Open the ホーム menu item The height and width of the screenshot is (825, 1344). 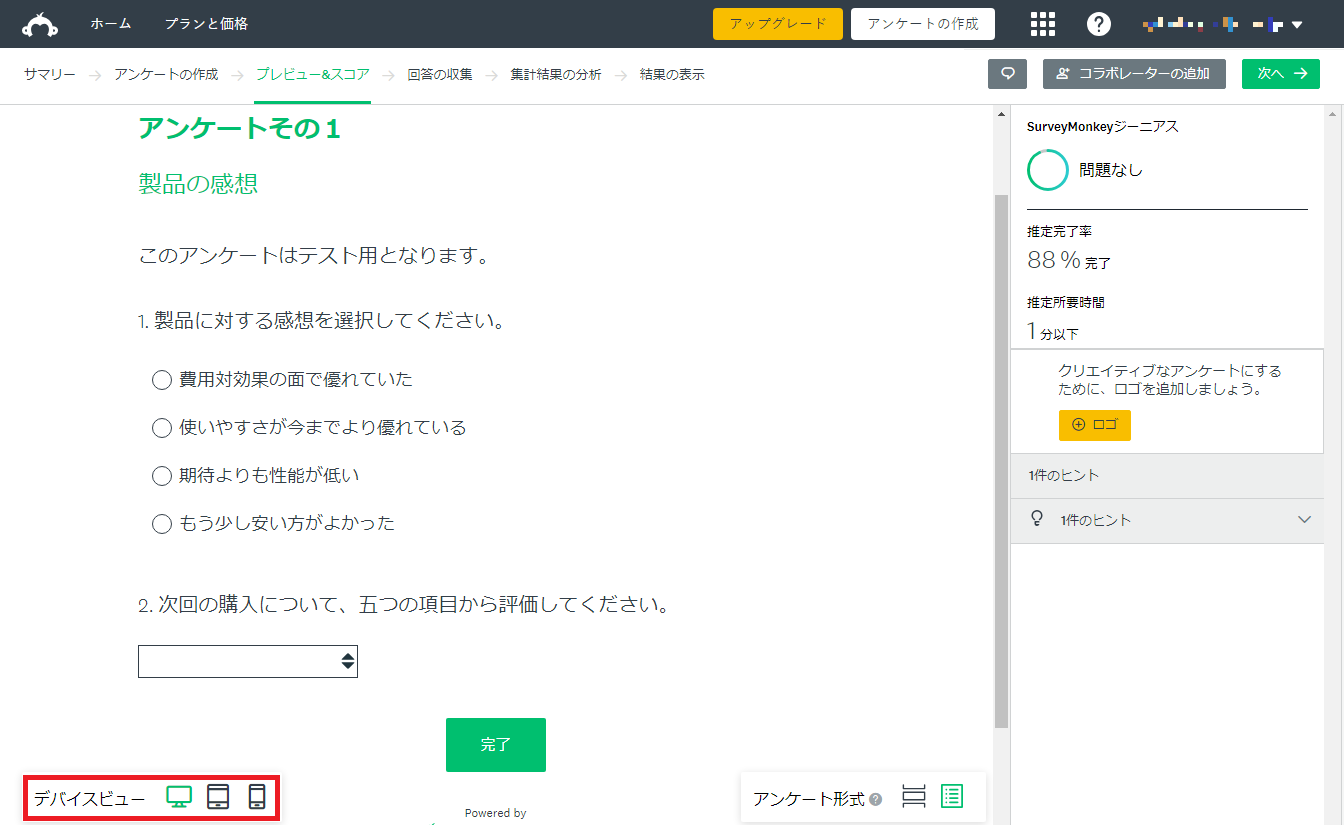point(110,24)
